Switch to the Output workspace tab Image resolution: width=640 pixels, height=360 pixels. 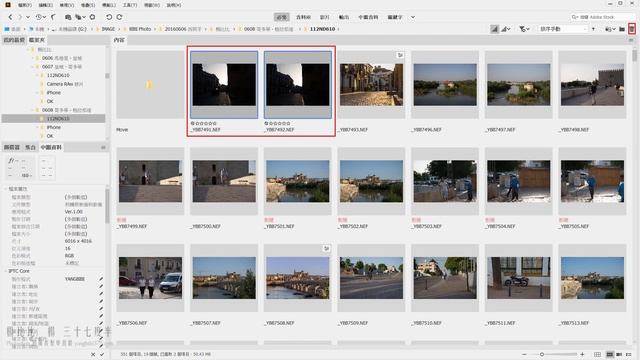coord(344,17)
